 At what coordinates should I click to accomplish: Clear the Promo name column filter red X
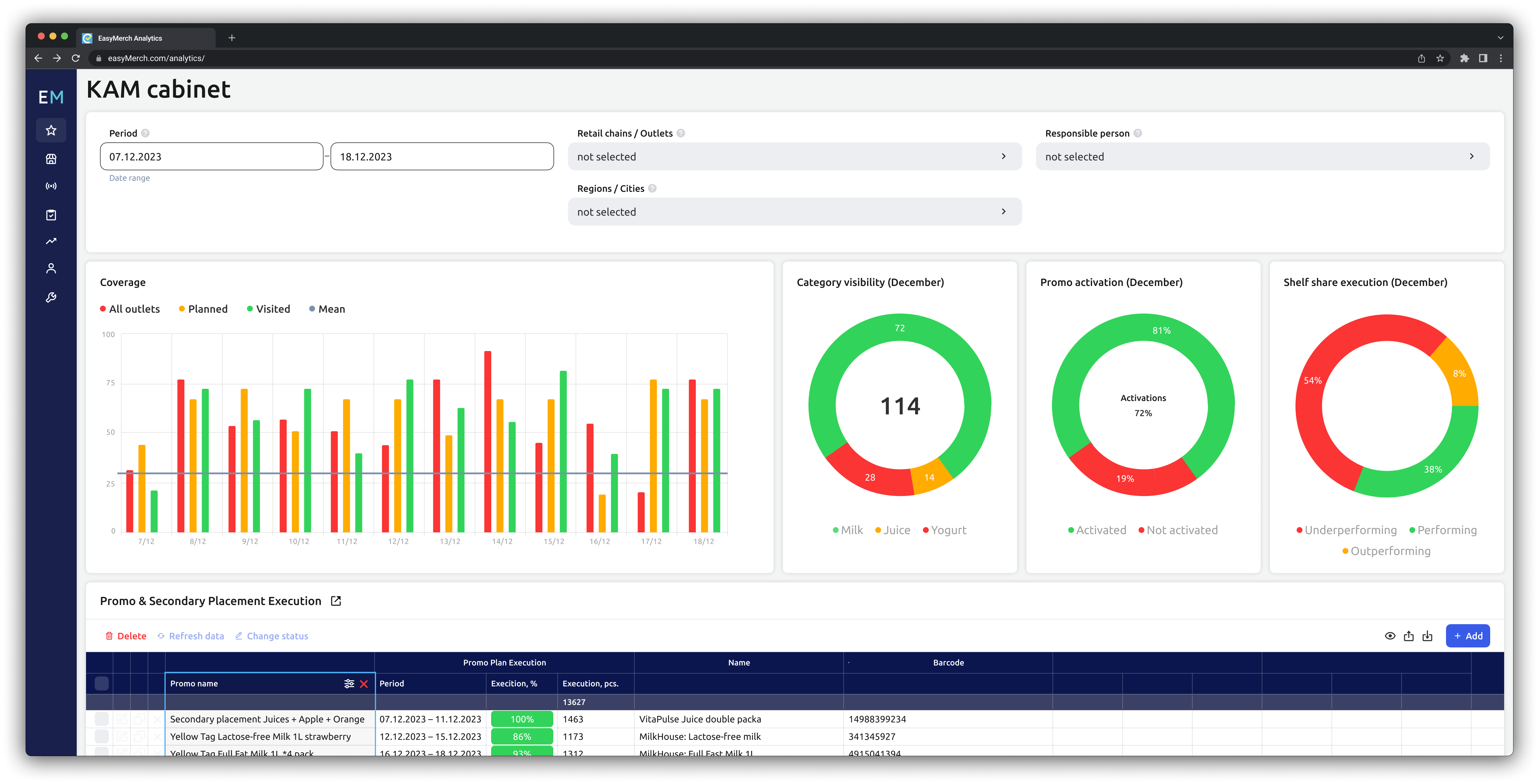pyautogui.click(x=364, y=684)
